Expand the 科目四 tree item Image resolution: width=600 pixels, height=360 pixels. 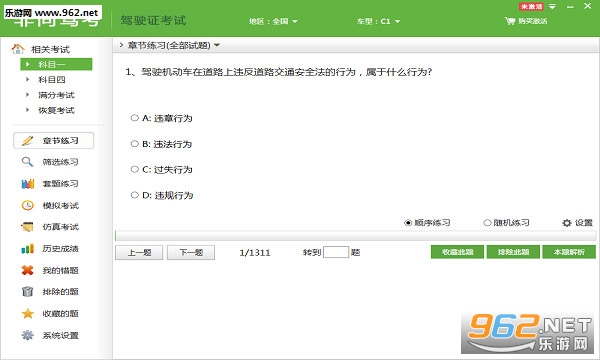28,80
